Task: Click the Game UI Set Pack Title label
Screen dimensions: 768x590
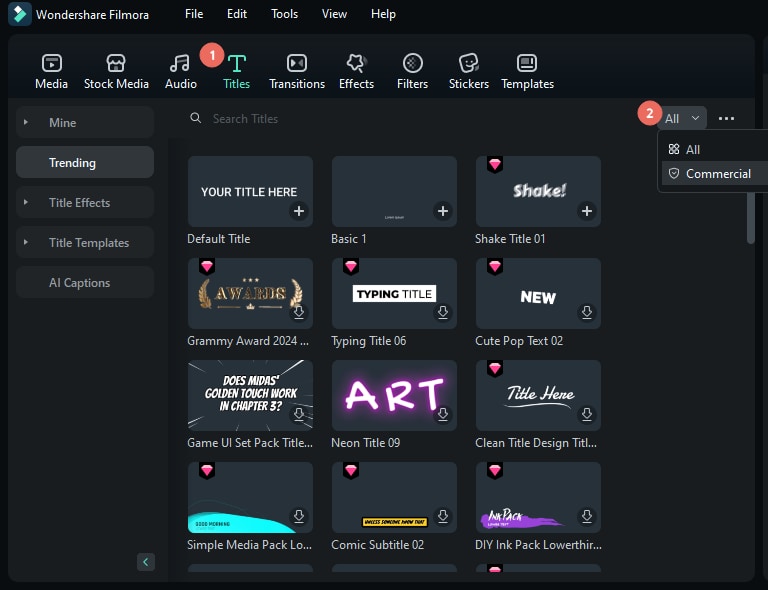Action: click(x=250, y=443)
